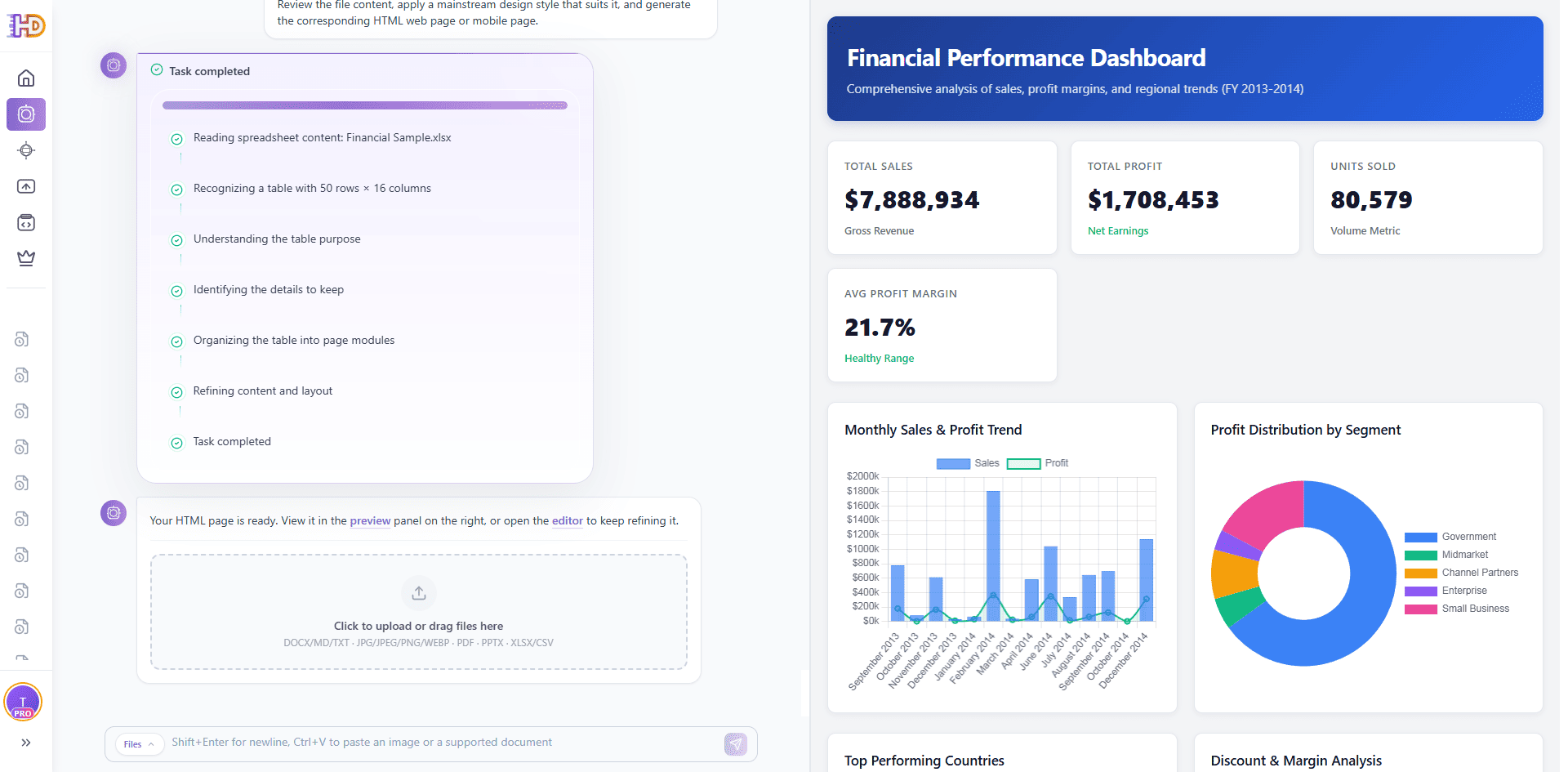Click the 'Net Earnings' label
This screenshot has height=772, width=1568.
[1118, 231]
